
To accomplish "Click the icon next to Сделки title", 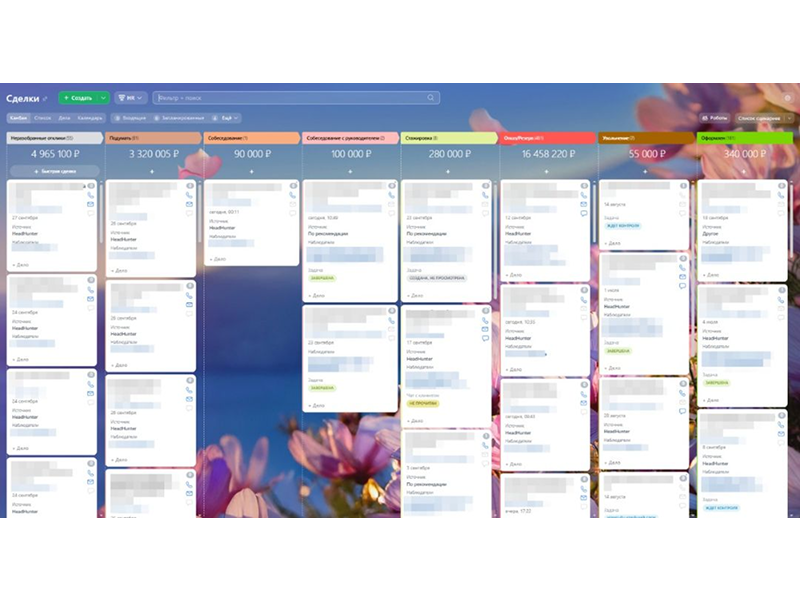I will [45, 98].
